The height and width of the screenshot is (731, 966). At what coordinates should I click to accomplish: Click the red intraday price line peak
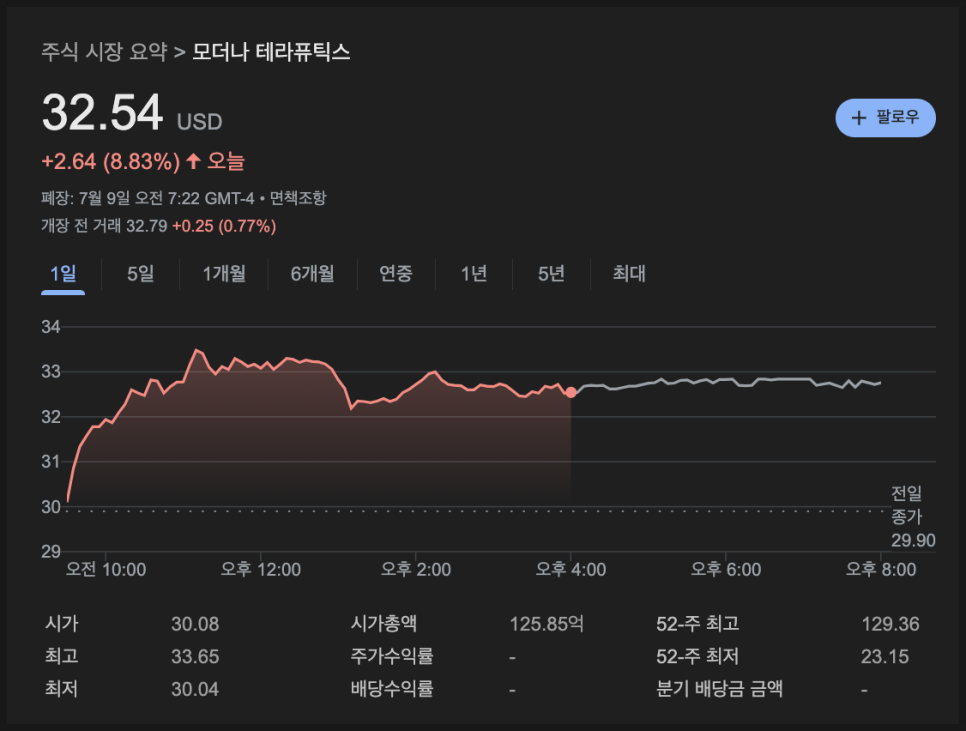click(x=197, y=350)
